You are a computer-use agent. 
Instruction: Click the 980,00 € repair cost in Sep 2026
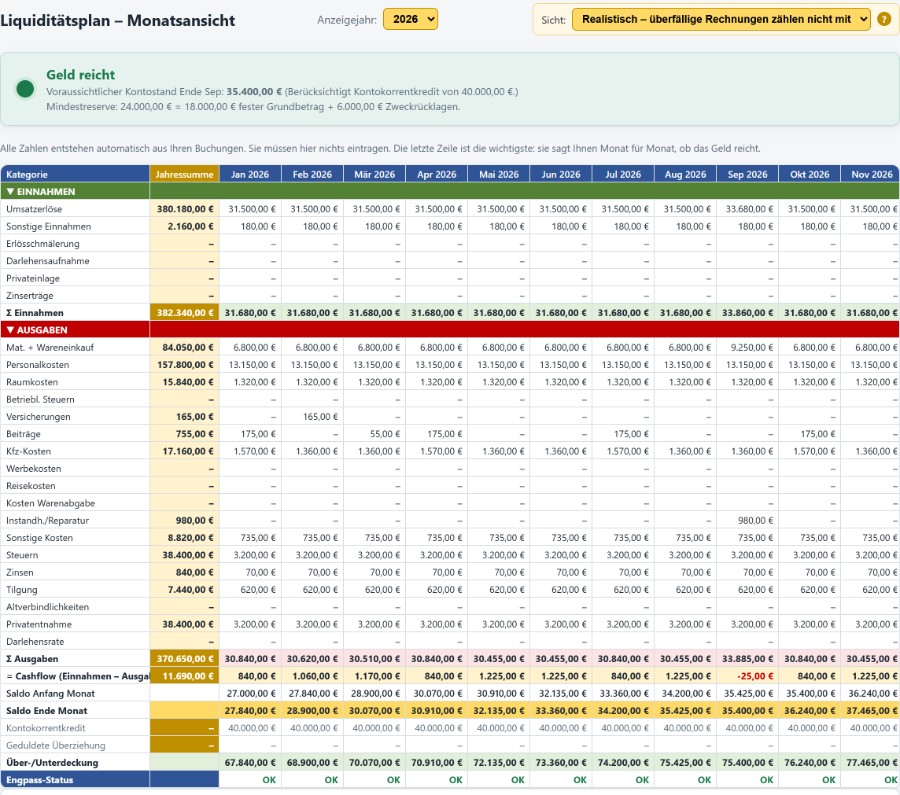[x=755, y=521]
